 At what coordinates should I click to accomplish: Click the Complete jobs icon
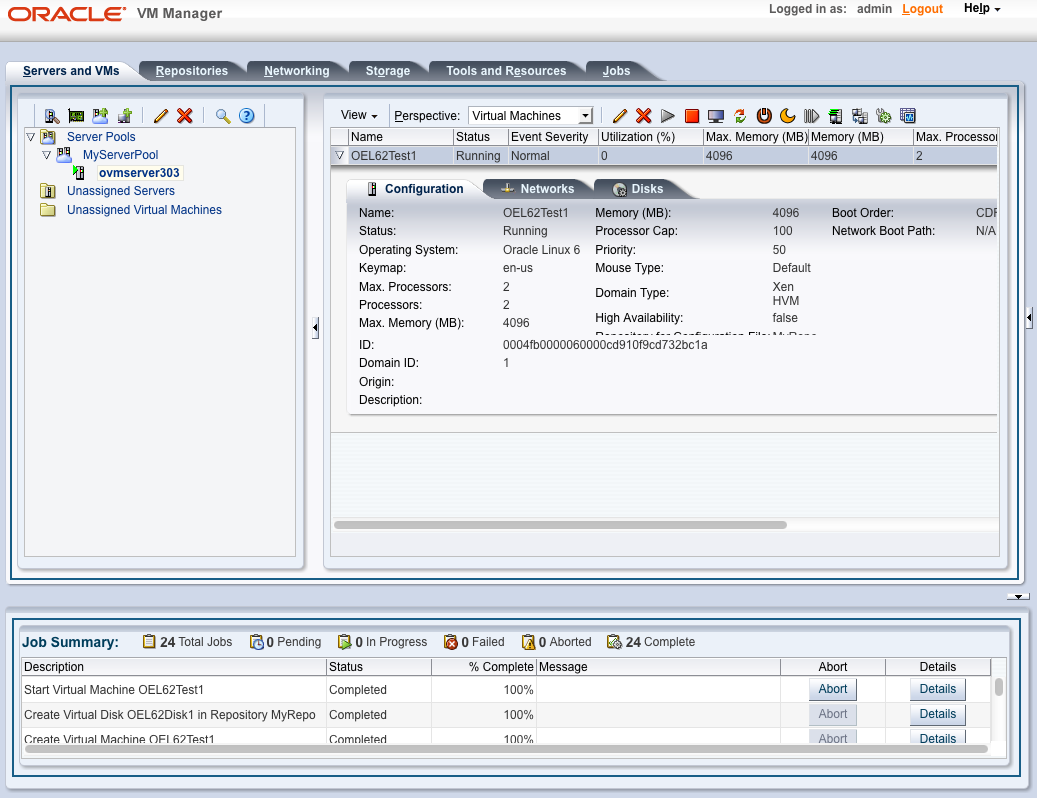(614, 642)
